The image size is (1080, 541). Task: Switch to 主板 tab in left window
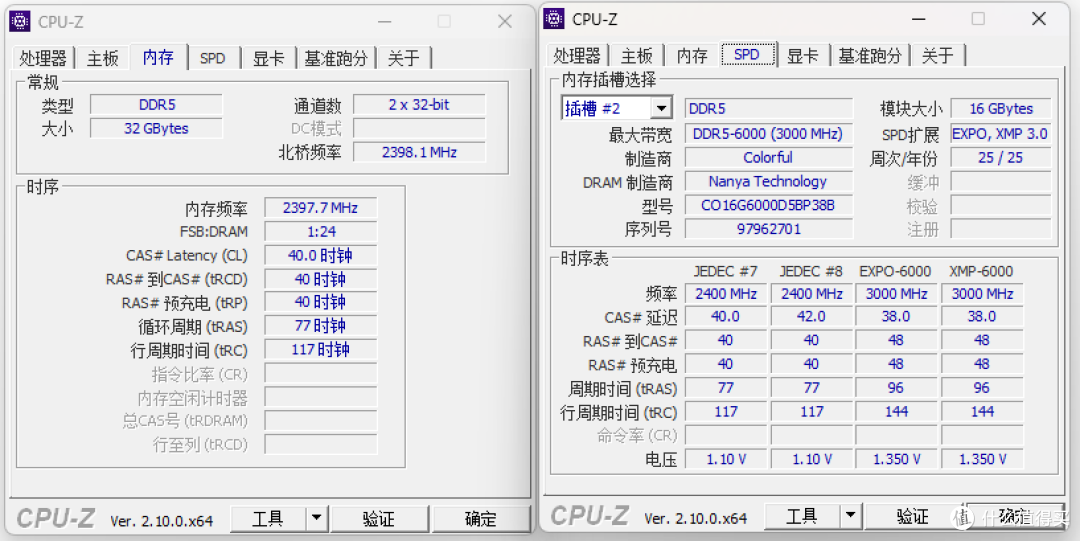pos(103,58)
